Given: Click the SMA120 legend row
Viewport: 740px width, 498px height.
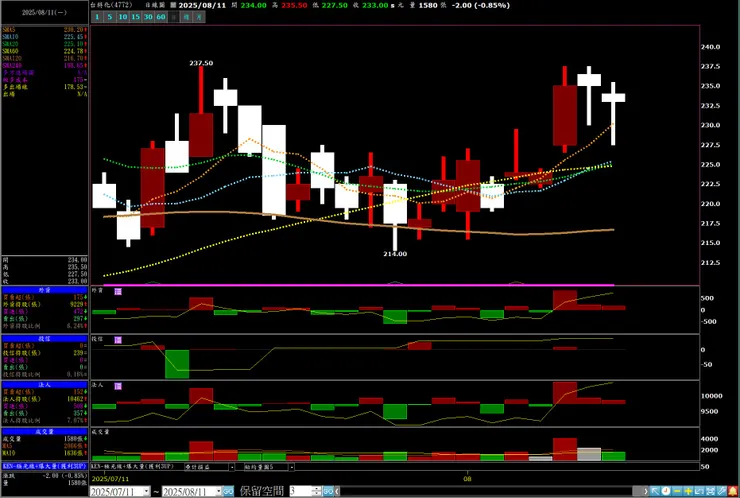Looking at the screenshot, I should [44, 58].
